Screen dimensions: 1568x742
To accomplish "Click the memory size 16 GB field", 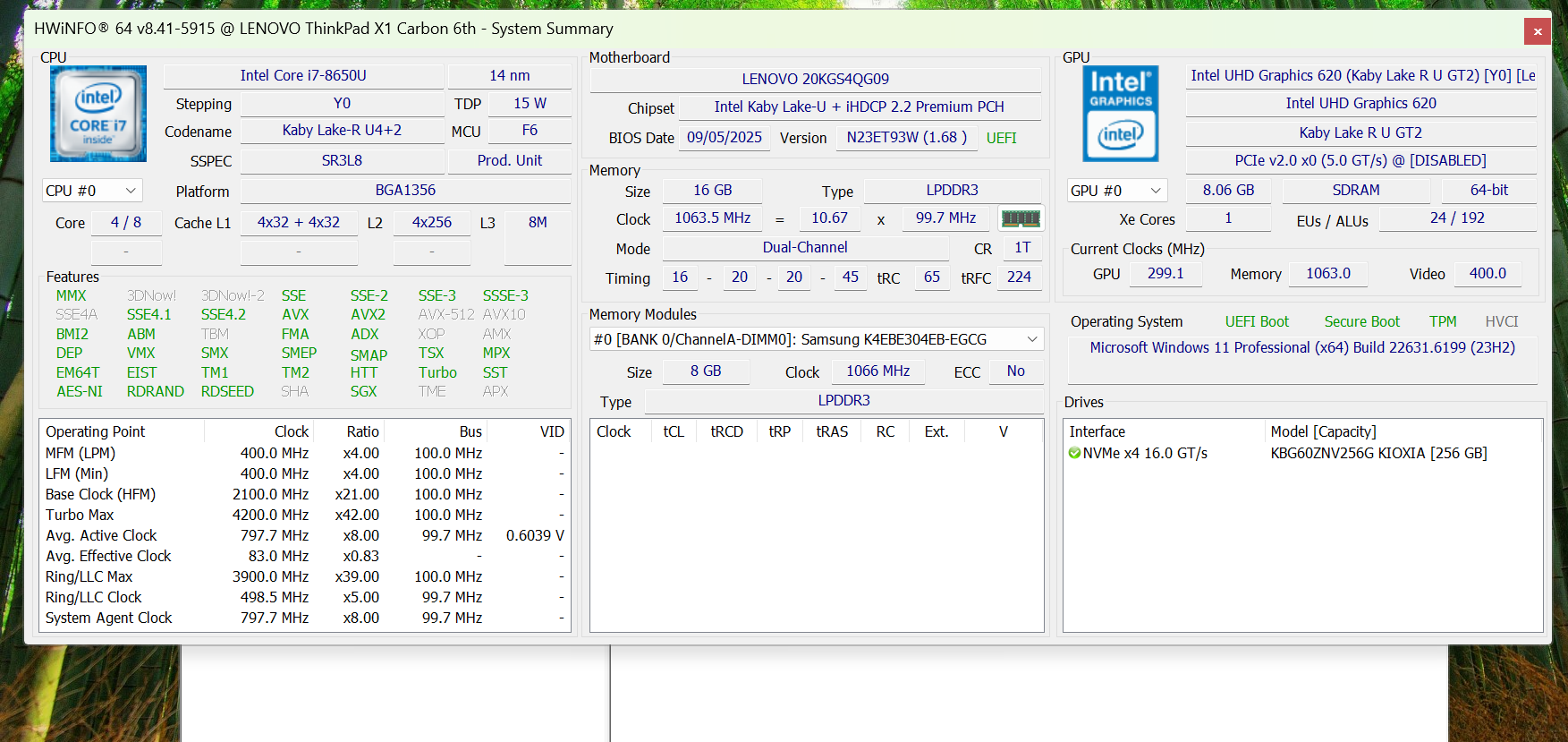I will tap(713, 191).
